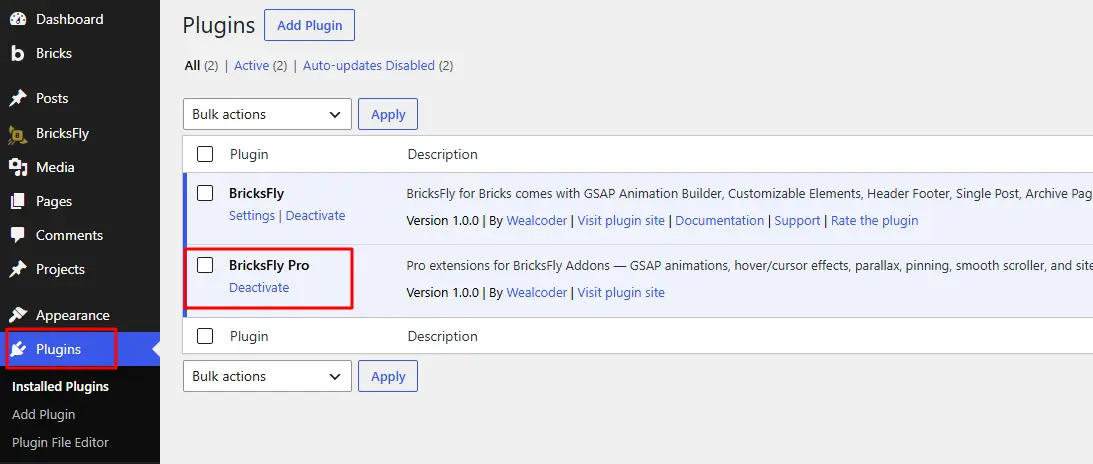Screen dimensions: 1093x464
Task: Click the BricksFly bee icon in sidebar
Action: [x=18, y=134]
